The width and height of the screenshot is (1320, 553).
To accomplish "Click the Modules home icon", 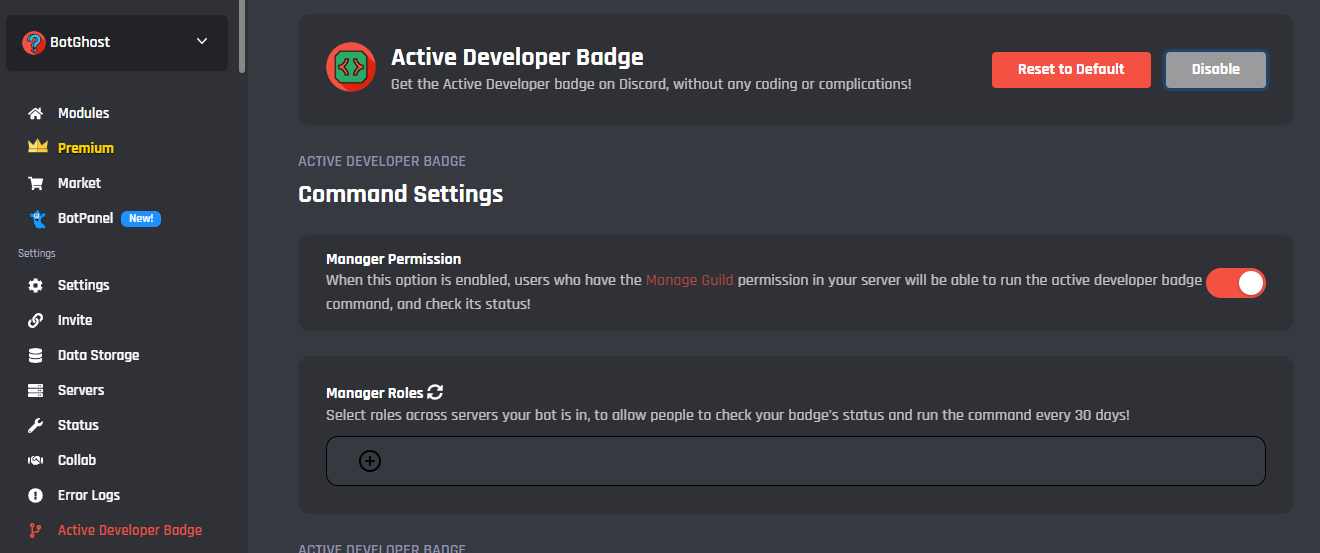I will (36, 113).
